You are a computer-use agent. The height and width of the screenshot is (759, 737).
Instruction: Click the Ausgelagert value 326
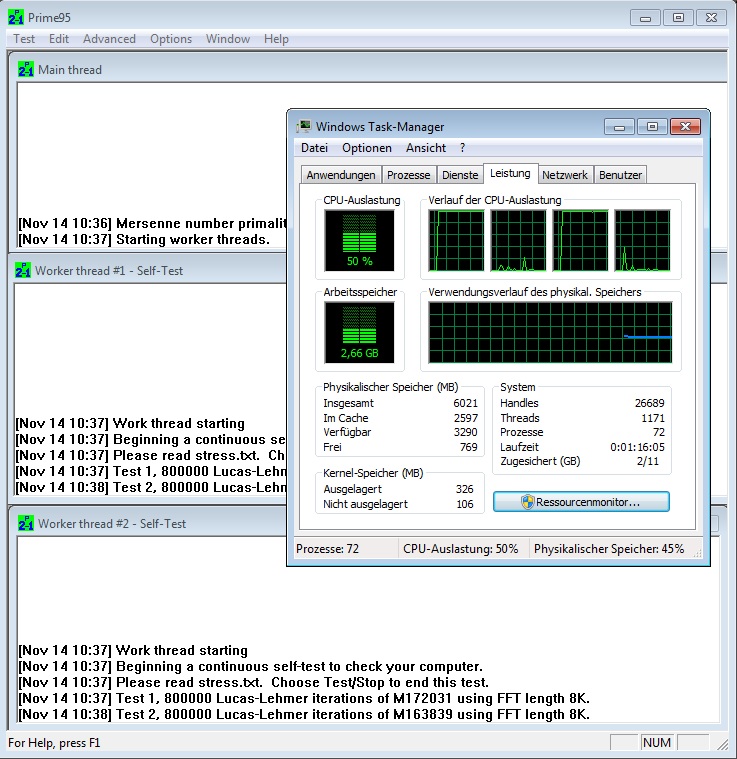[x=465, y=489]
